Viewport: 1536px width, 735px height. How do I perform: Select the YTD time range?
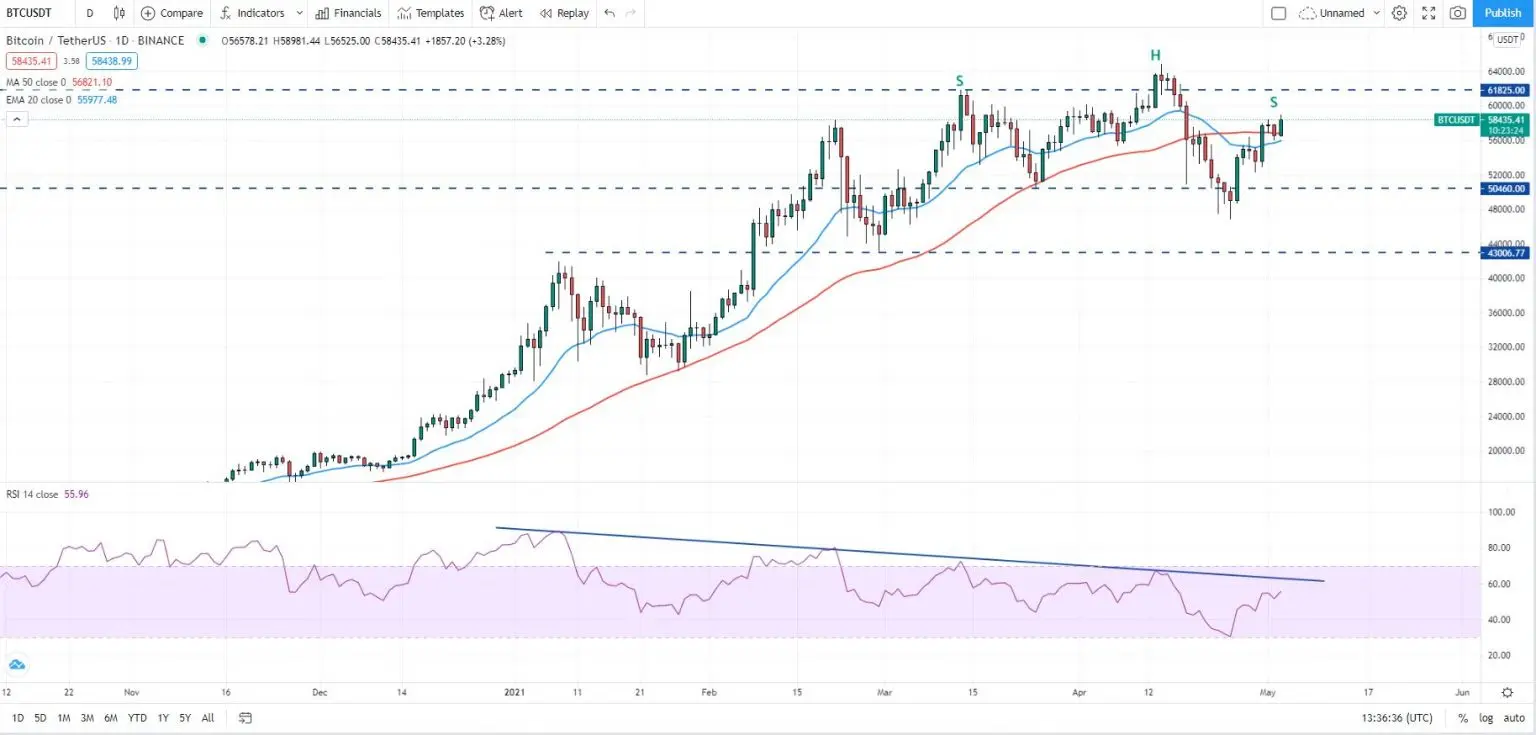[138, 718]
